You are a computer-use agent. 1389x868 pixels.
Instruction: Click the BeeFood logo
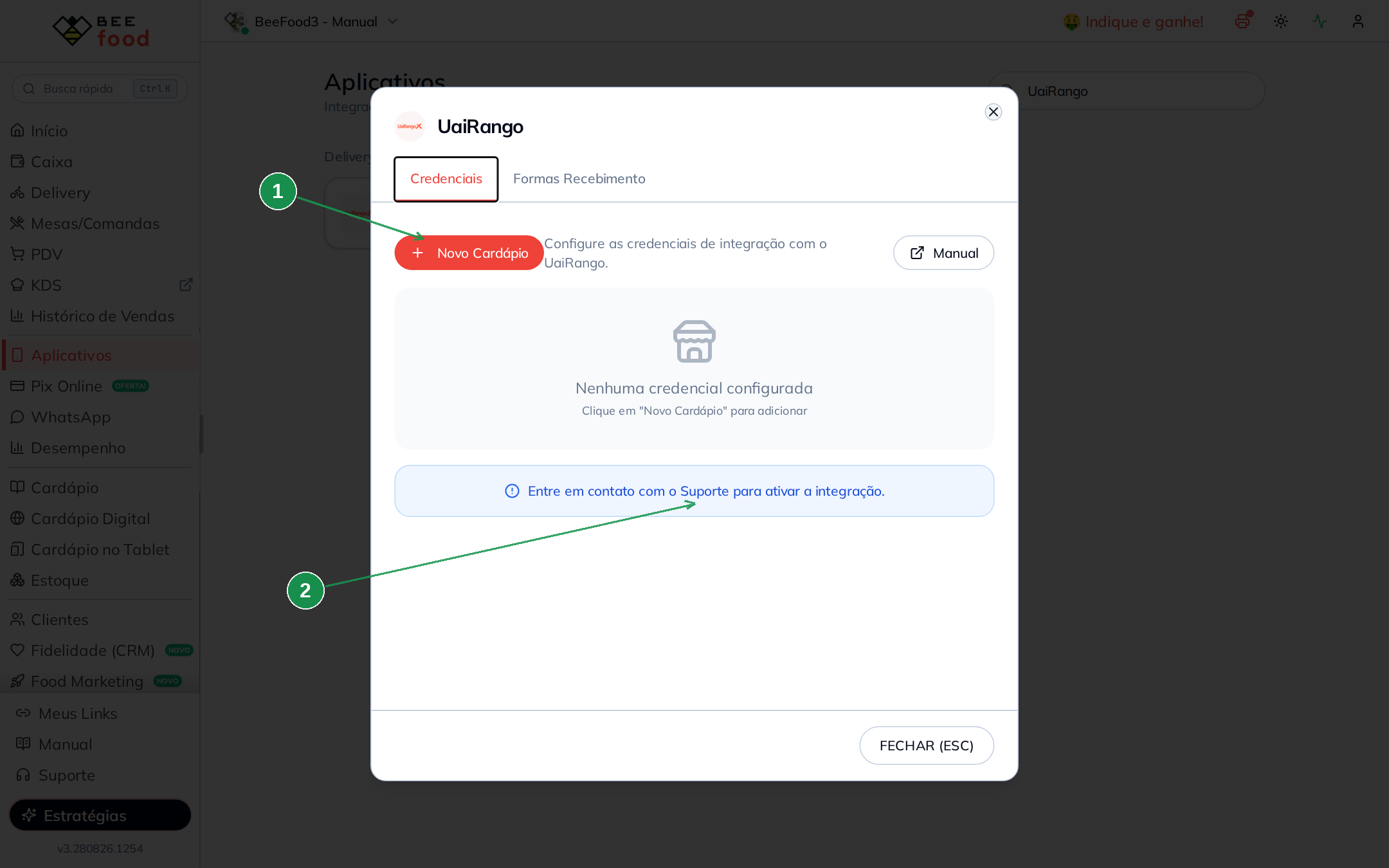tap(100, 30)
